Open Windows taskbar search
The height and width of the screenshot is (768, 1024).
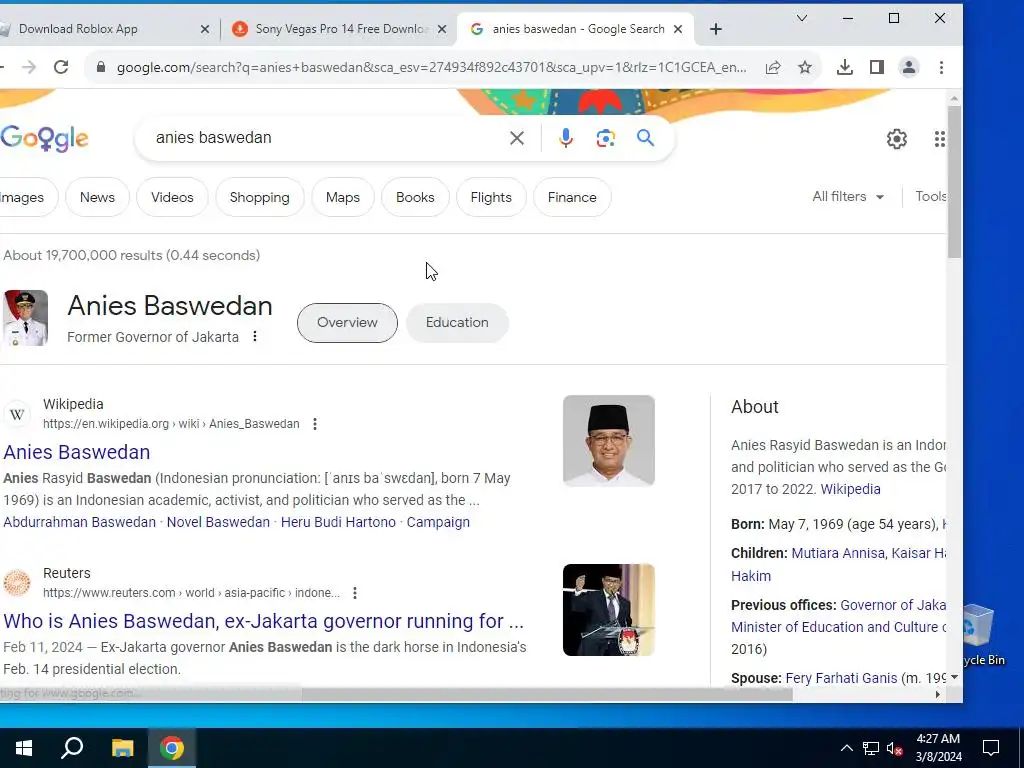click(x=72, y=748)
